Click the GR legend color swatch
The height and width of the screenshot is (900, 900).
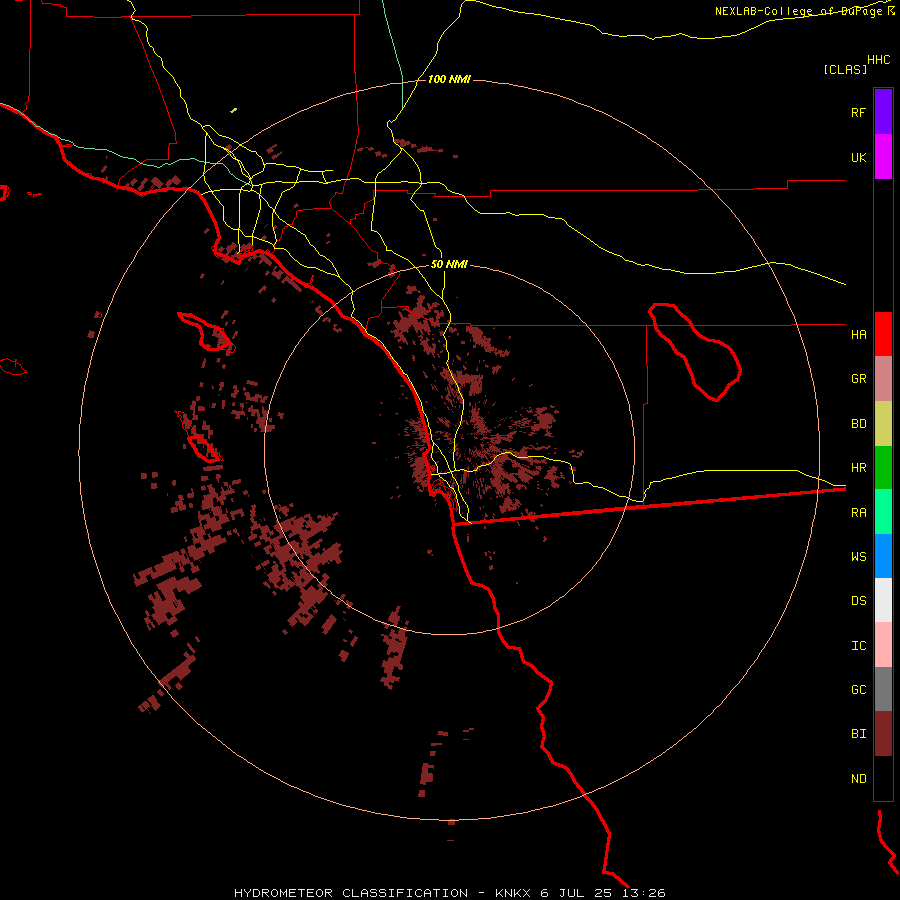coord(883,379)
